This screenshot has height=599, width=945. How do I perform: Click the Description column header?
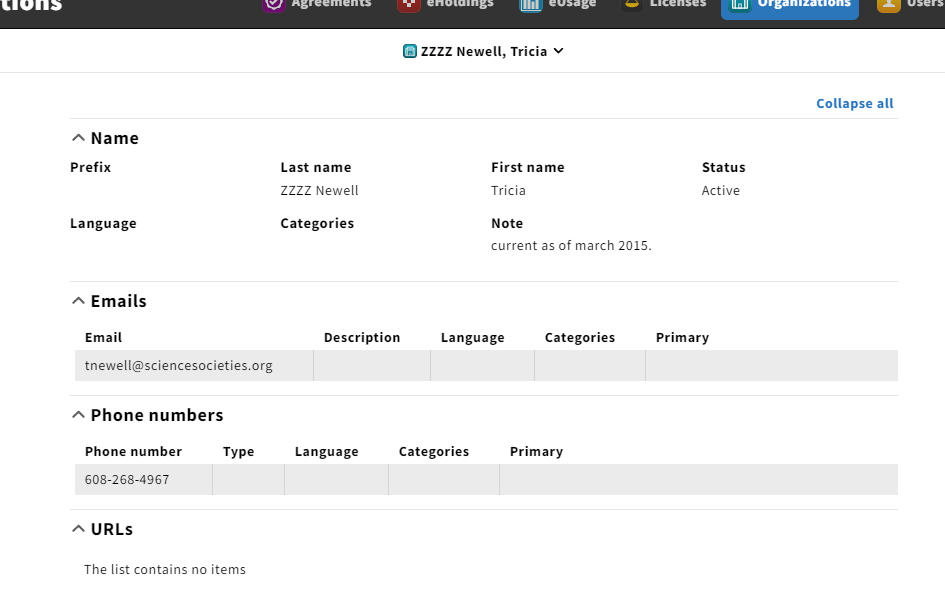point(362,337)
